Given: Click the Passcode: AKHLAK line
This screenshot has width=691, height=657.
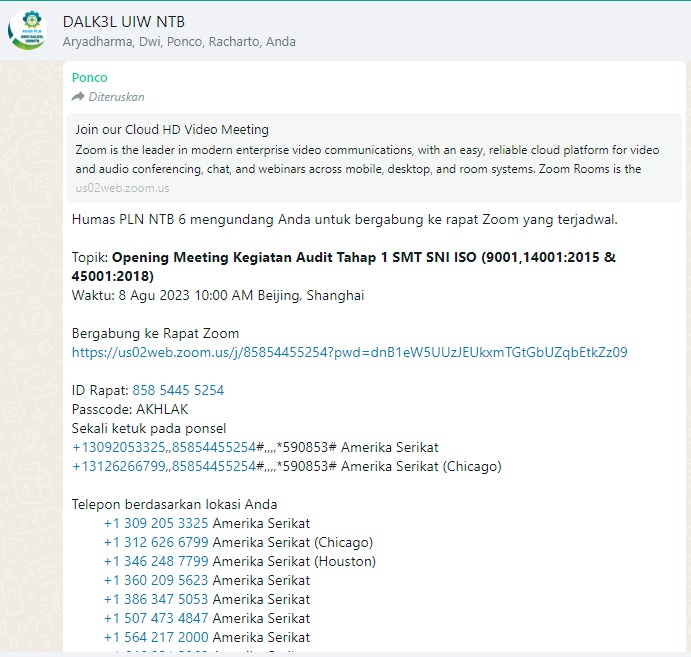Looking at the screenshot, I should tap(130, 409).
